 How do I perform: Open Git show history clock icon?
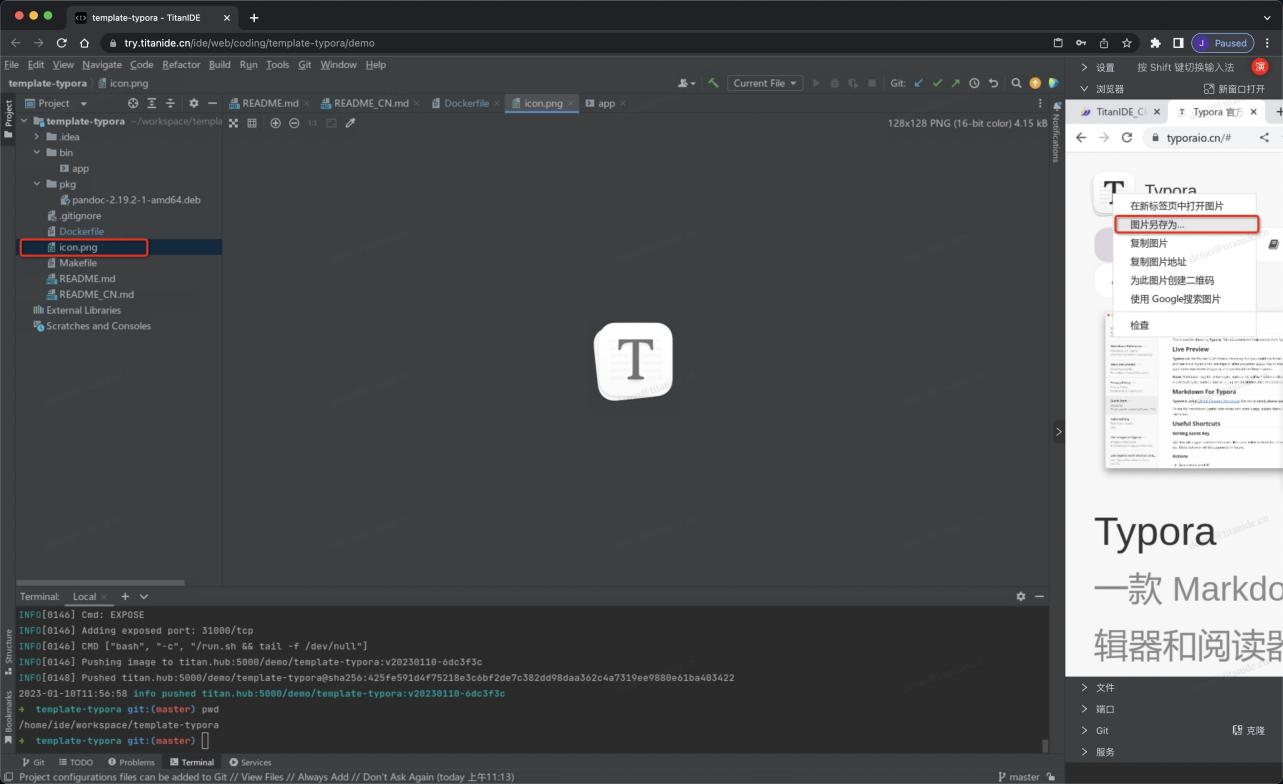(x=974, y=83)
